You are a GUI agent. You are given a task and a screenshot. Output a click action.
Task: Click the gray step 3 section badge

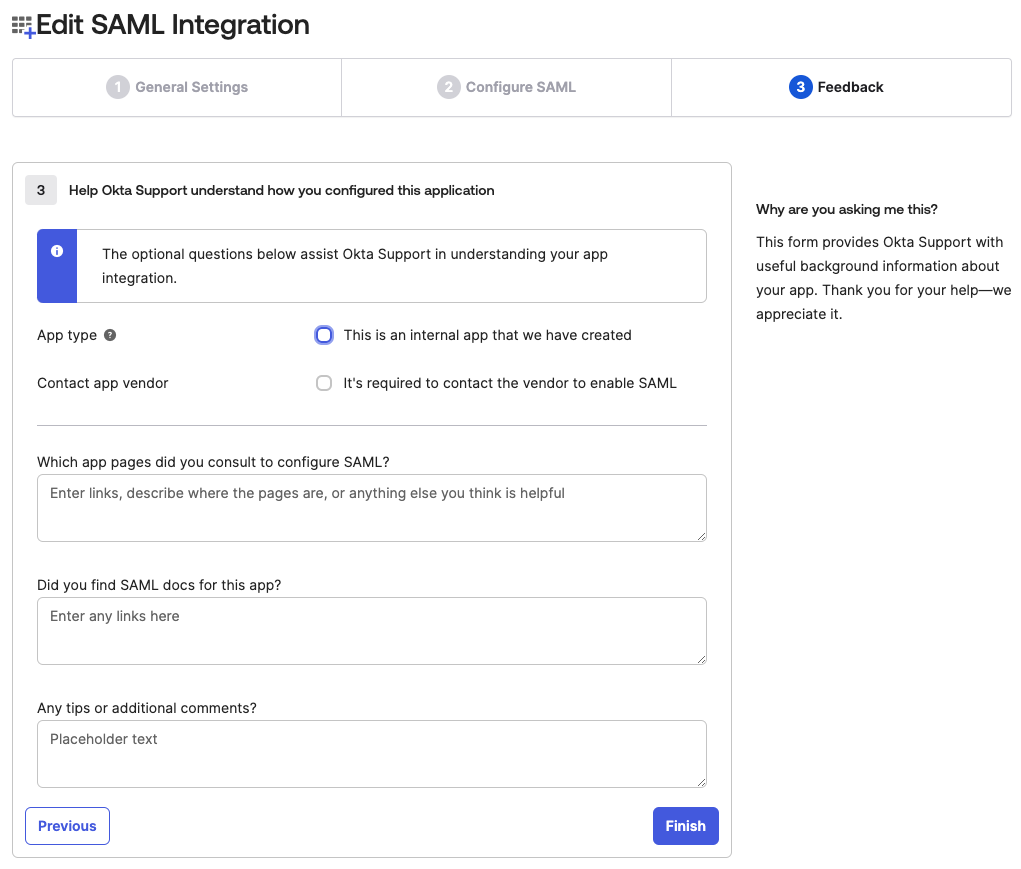40,190
